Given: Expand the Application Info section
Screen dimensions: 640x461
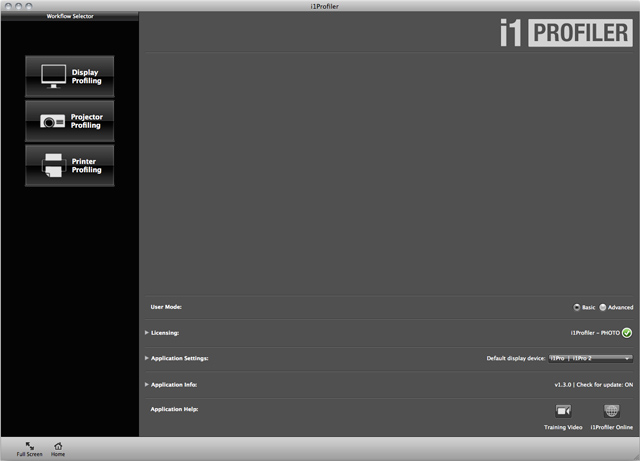Looking at the screenshot, I should (147, 385).
